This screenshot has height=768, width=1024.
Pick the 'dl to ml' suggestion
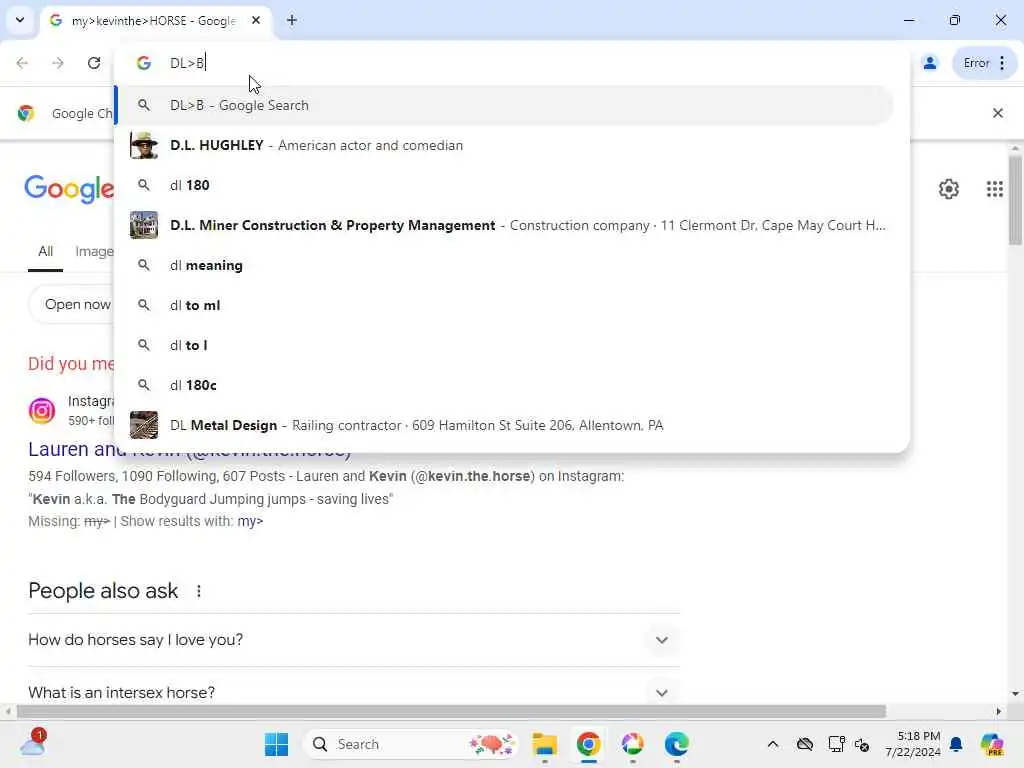(504, 305)
